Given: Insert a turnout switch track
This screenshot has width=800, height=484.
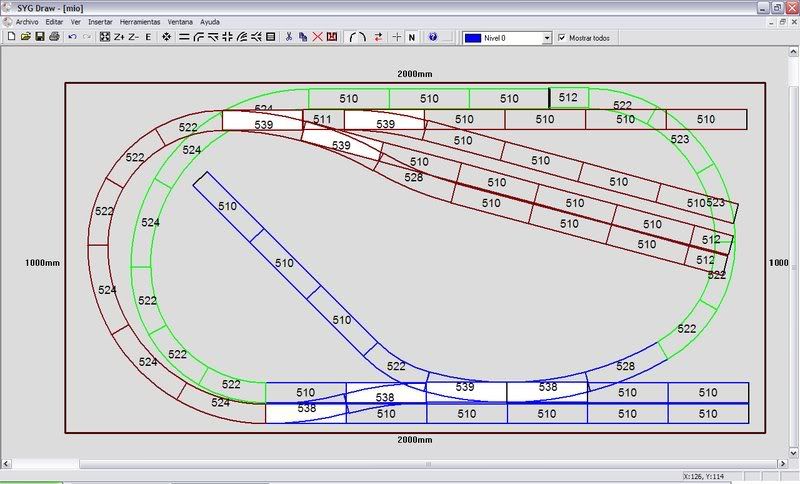Looking at the screenshot, I should pyautogui.click(x=213, y=37).
